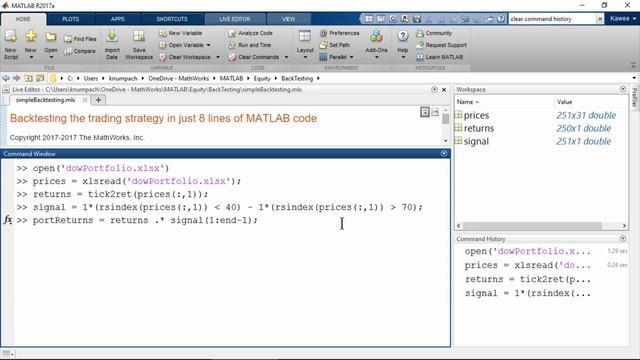640x360 pixels.
Task: Click New Variable
Action: 180,33
